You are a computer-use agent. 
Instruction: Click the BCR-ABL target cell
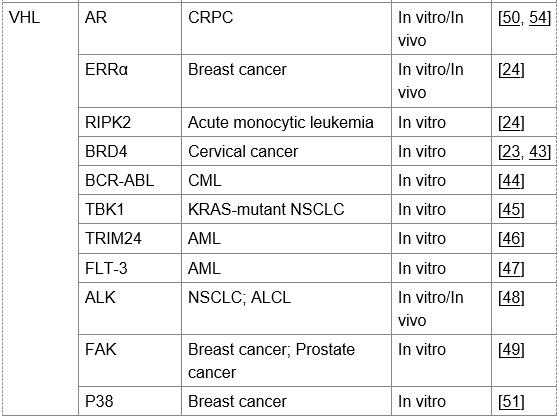130,180
